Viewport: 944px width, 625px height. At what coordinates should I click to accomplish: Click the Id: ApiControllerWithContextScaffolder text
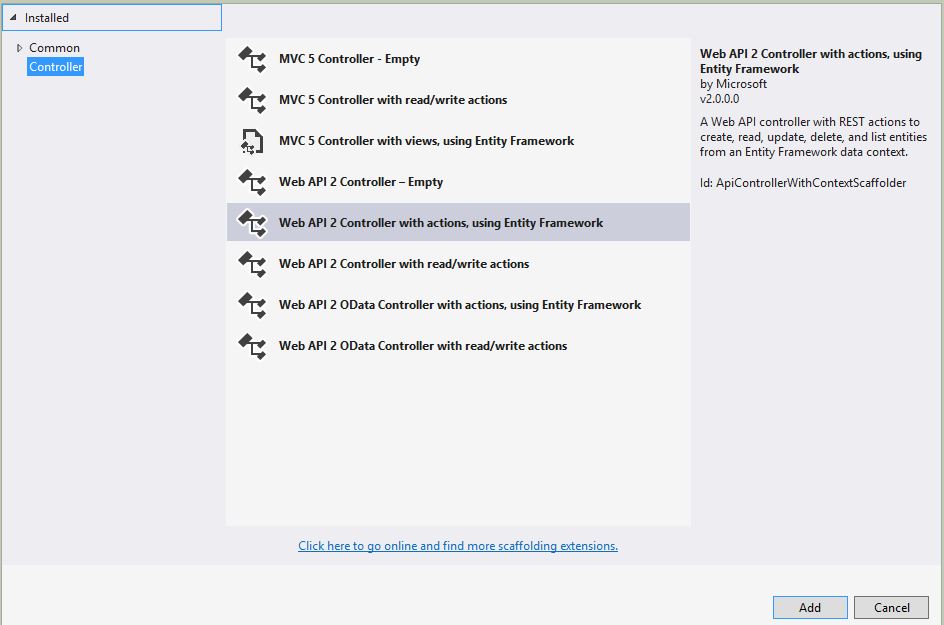tap(803, 182)
